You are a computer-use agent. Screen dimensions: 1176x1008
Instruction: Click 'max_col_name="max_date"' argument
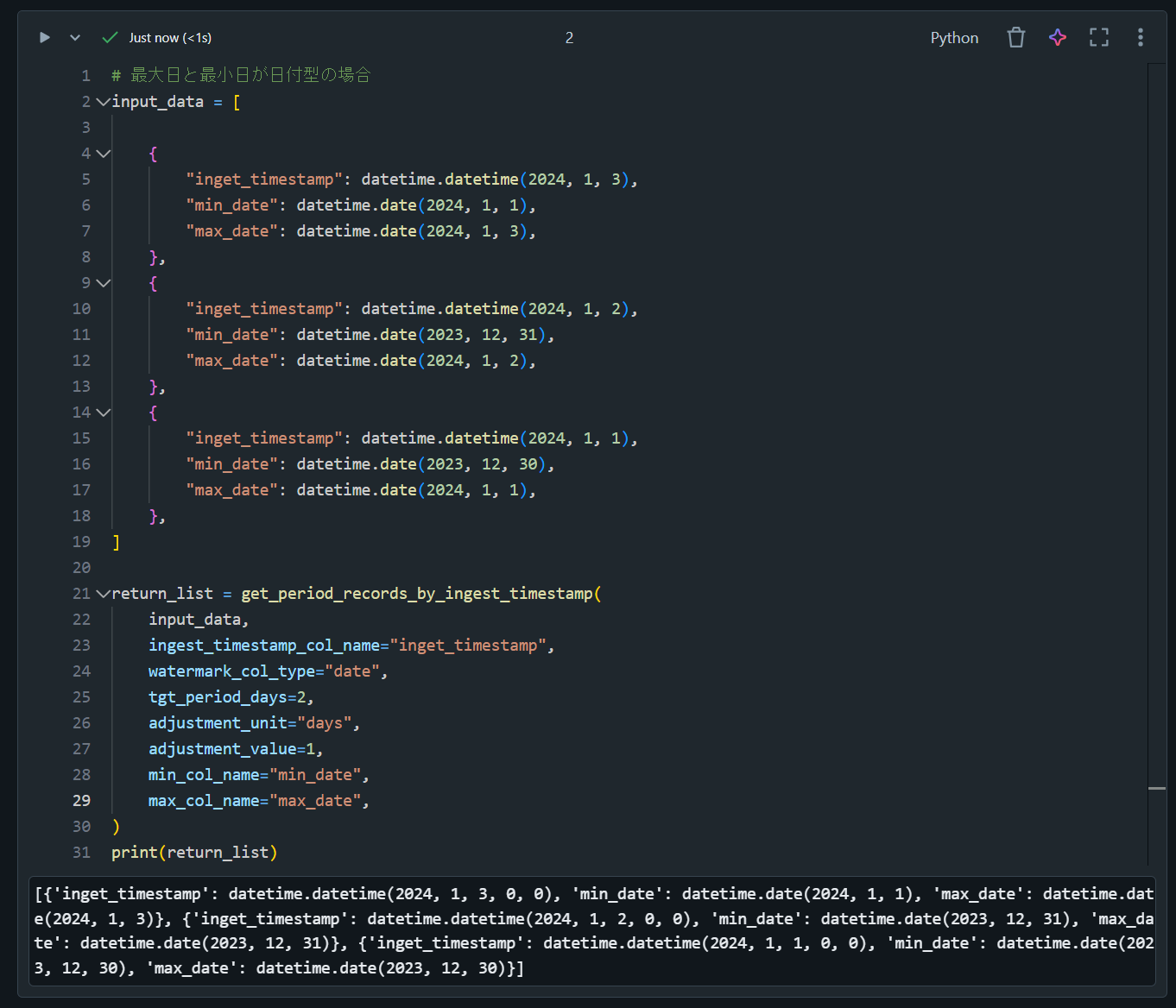pos(255,801)
